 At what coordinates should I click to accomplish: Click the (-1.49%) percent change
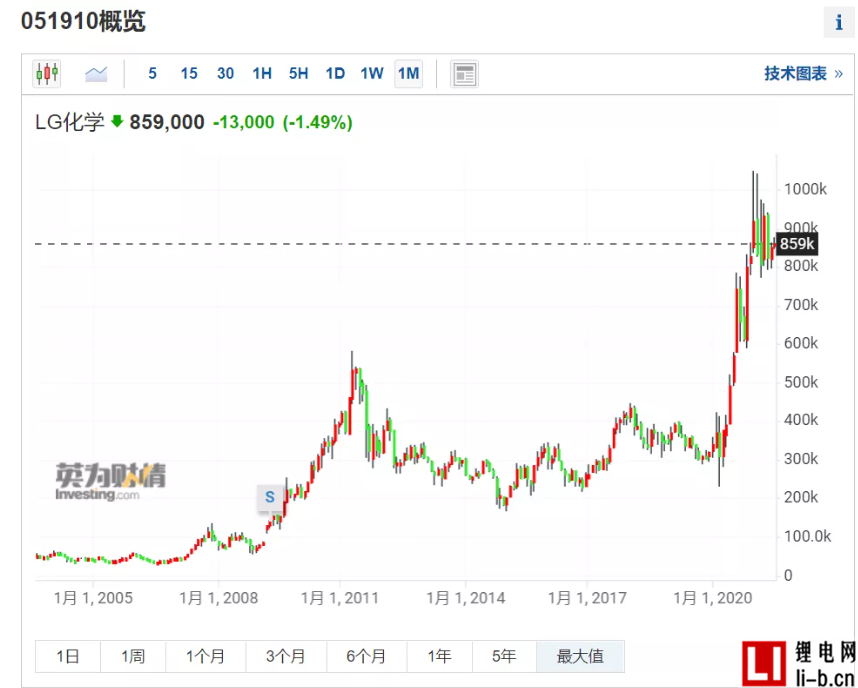[317, 122]
